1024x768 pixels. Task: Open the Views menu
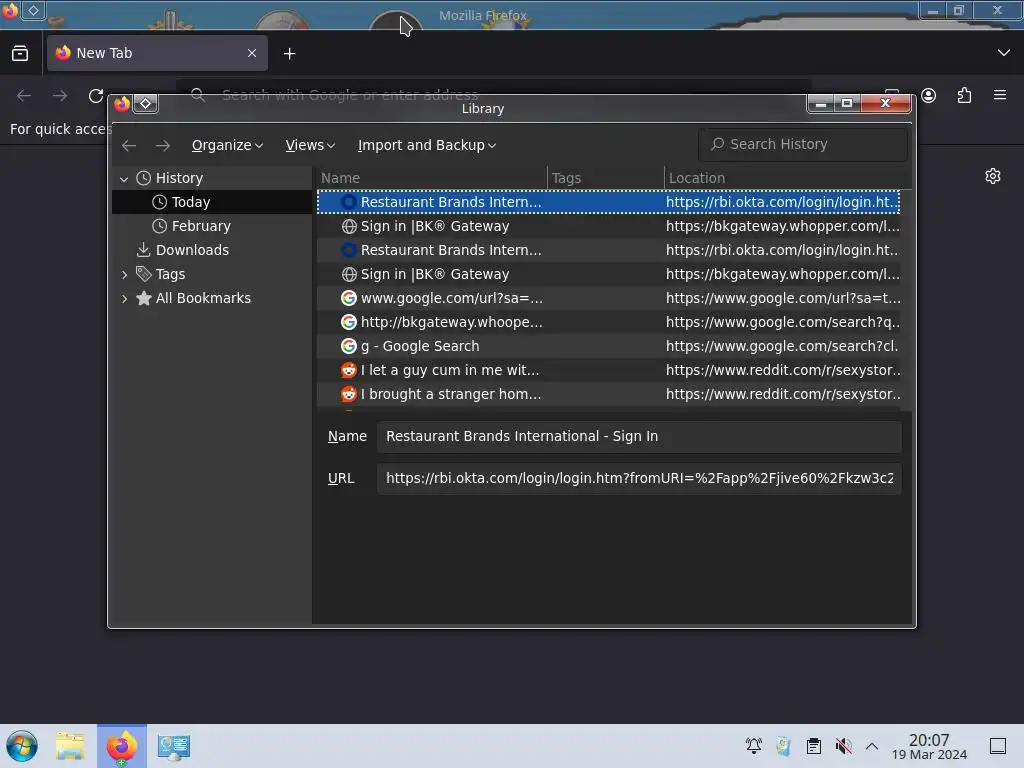310,145
